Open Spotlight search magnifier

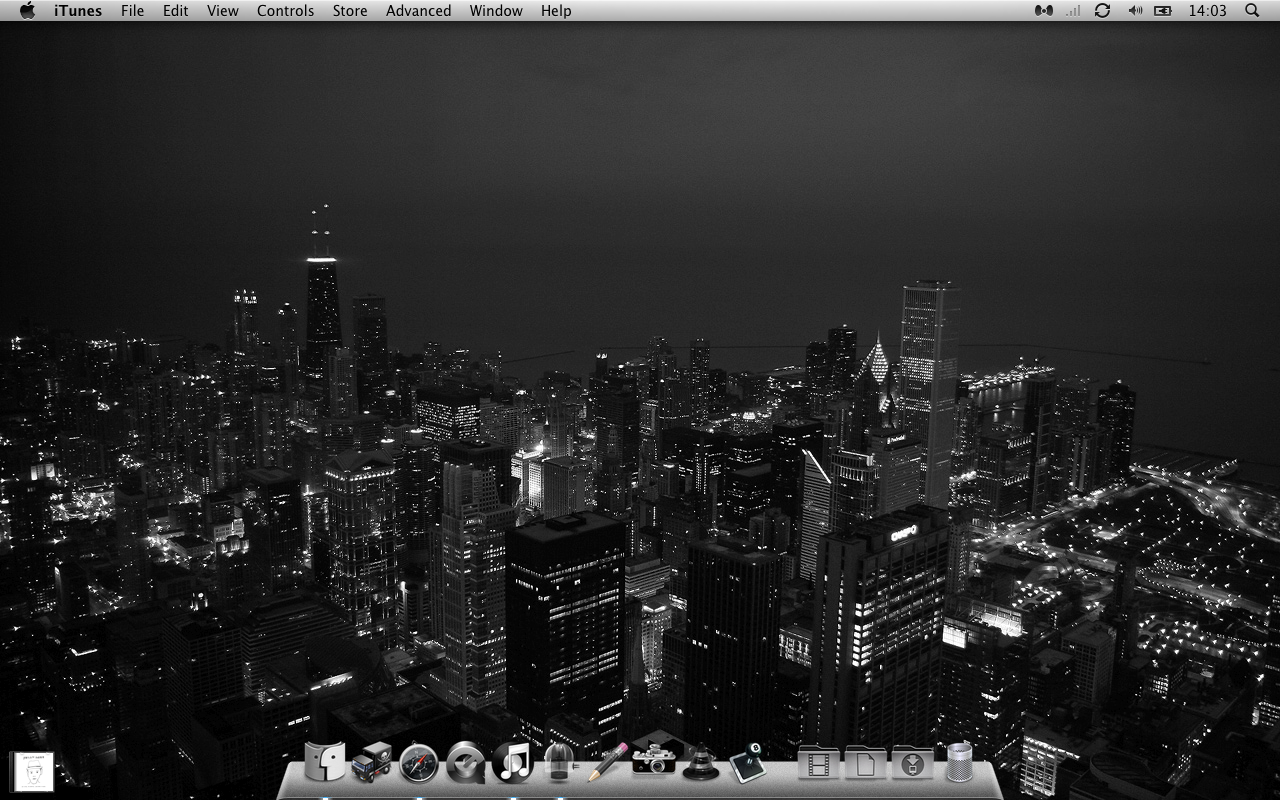tap(1252, 11)
